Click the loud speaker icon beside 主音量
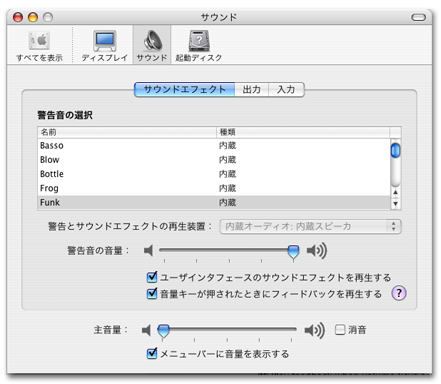 pos(314,330)
